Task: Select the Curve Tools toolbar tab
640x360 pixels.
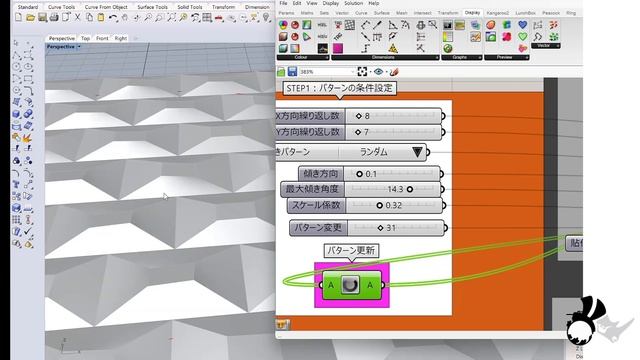Action: click(61, 7)
